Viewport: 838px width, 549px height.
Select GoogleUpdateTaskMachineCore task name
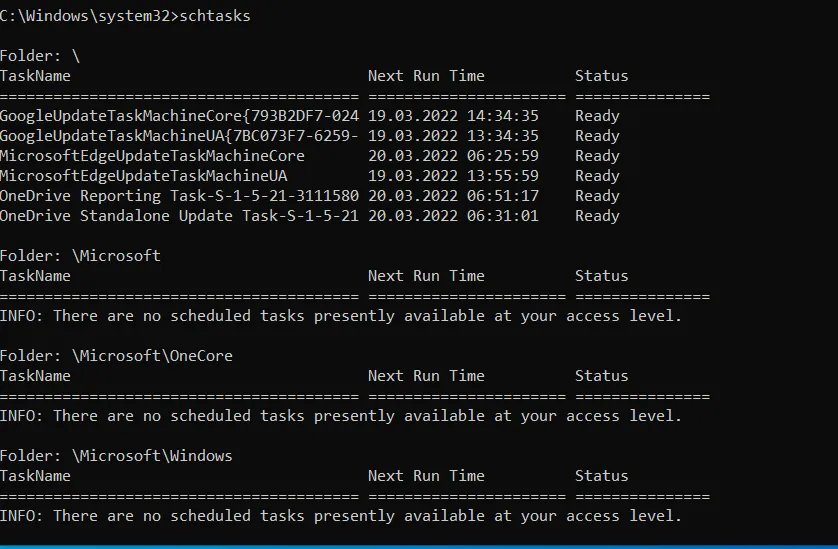pyautogui.click(x=179, y=116)
